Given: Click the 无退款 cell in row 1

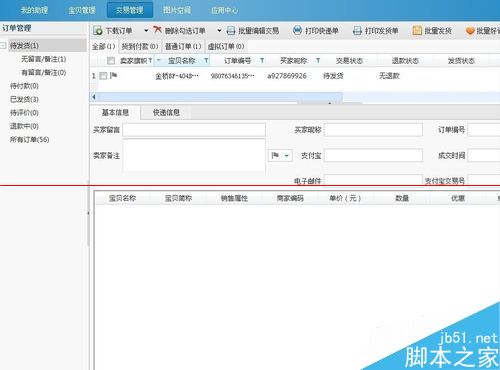Looking at the screenshot, I should (389, 76).
